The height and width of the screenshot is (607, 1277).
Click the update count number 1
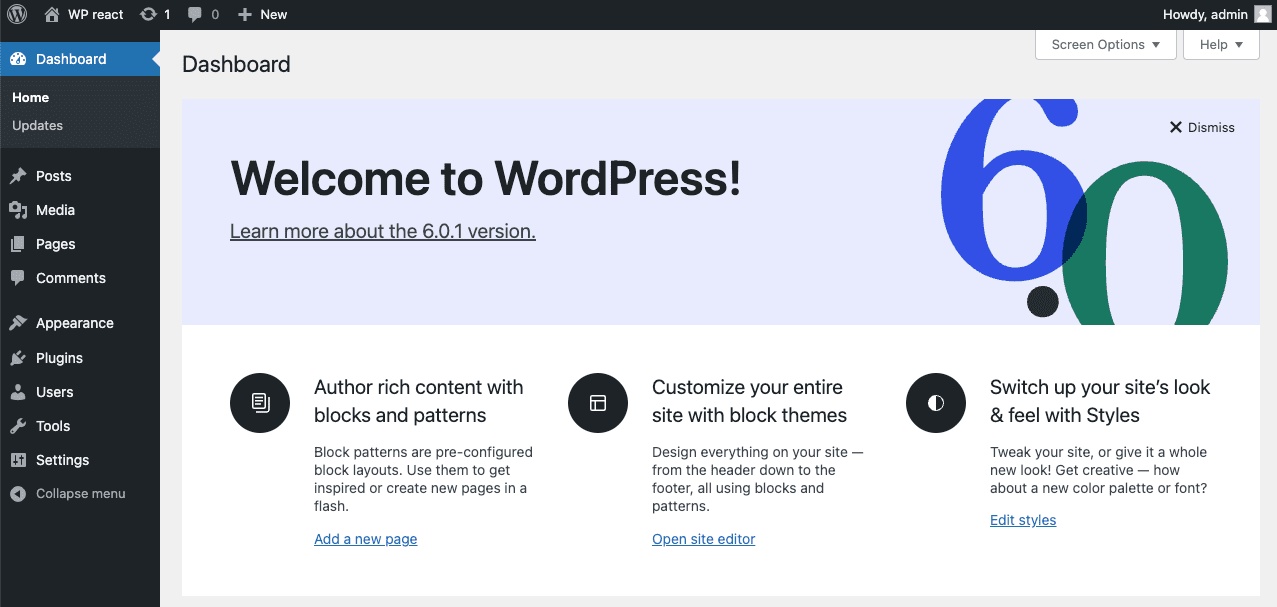point(167,14)
